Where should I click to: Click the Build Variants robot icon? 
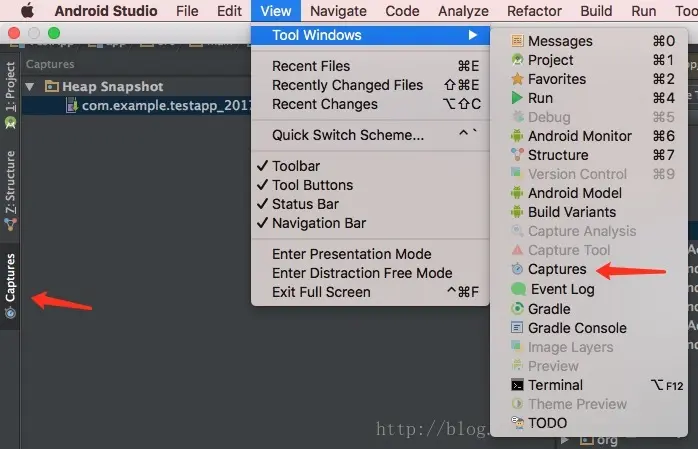coord(517,212)
